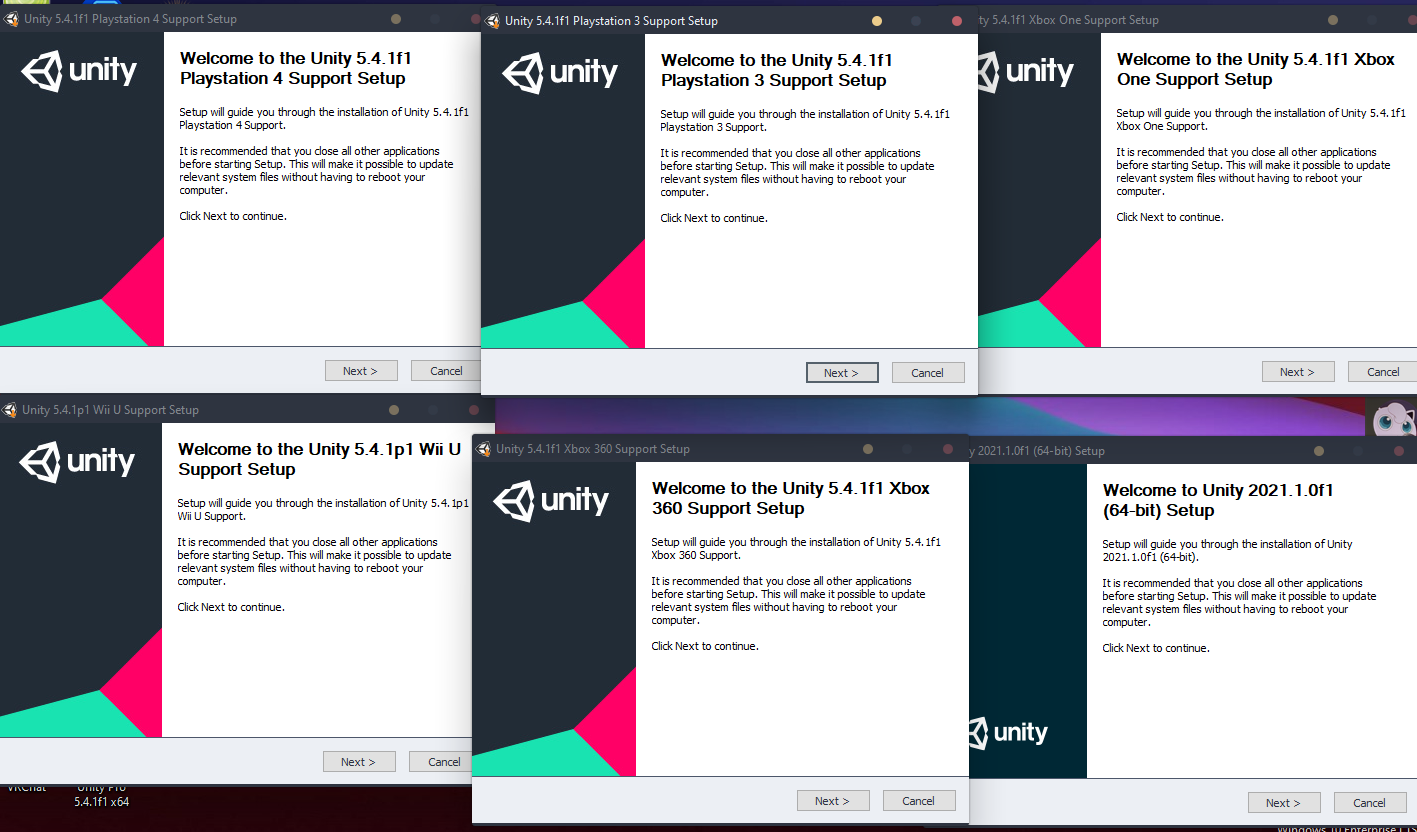Select the Xbox 360 Support Setup title bar text

tap(593, 449)
